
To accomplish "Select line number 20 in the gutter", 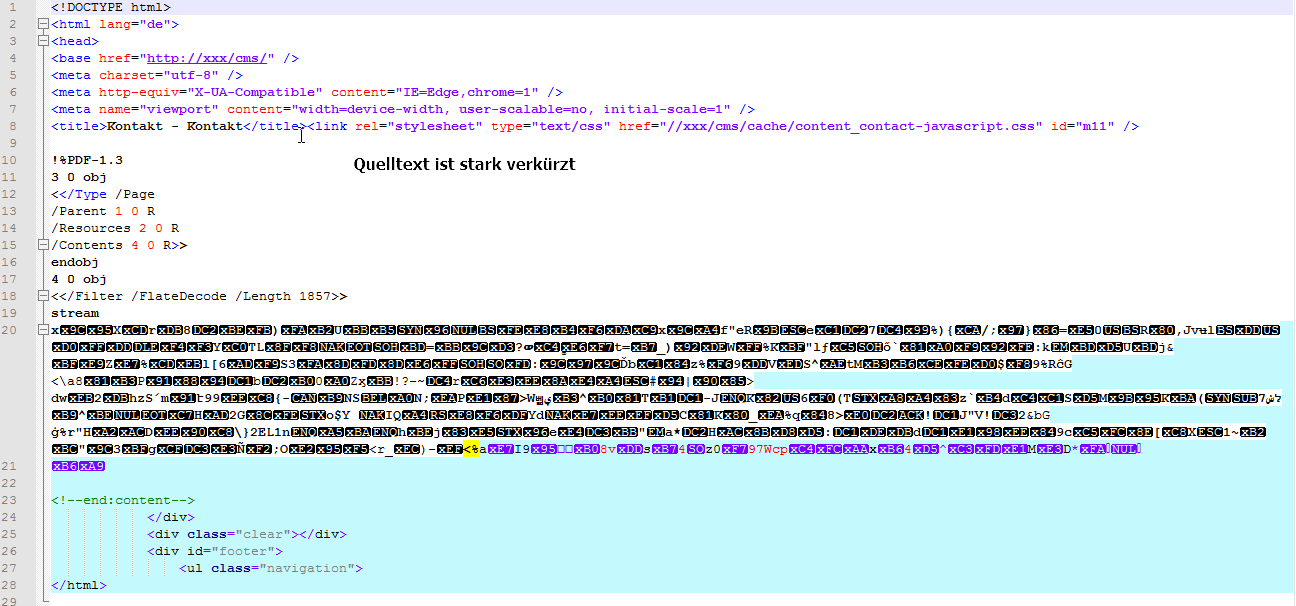I will pyautogui.click(x=11, y=330).
